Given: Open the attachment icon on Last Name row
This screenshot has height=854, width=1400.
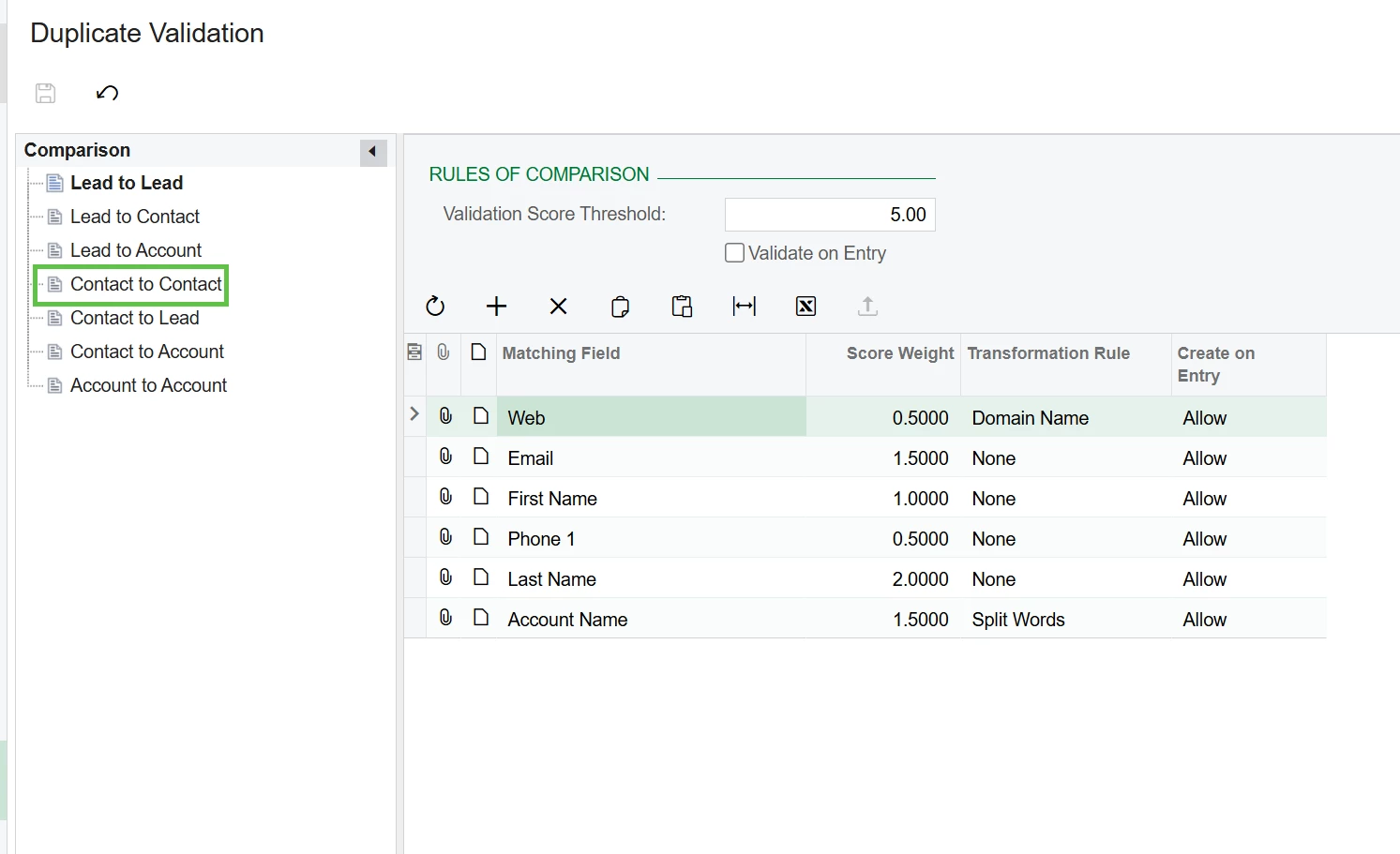Looking at the screenshot, I should pos(445,577).
